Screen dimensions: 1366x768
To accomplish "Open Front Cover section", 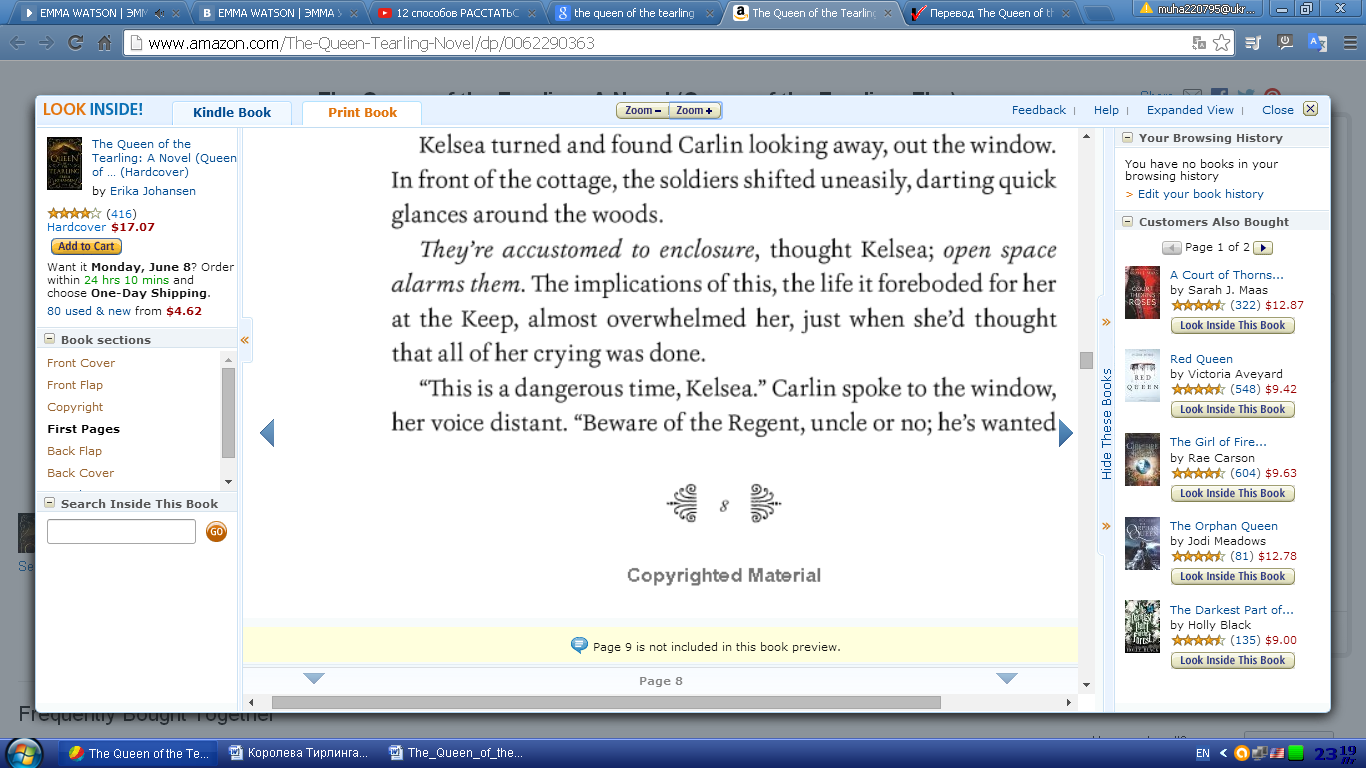I will tap(81, 363).
